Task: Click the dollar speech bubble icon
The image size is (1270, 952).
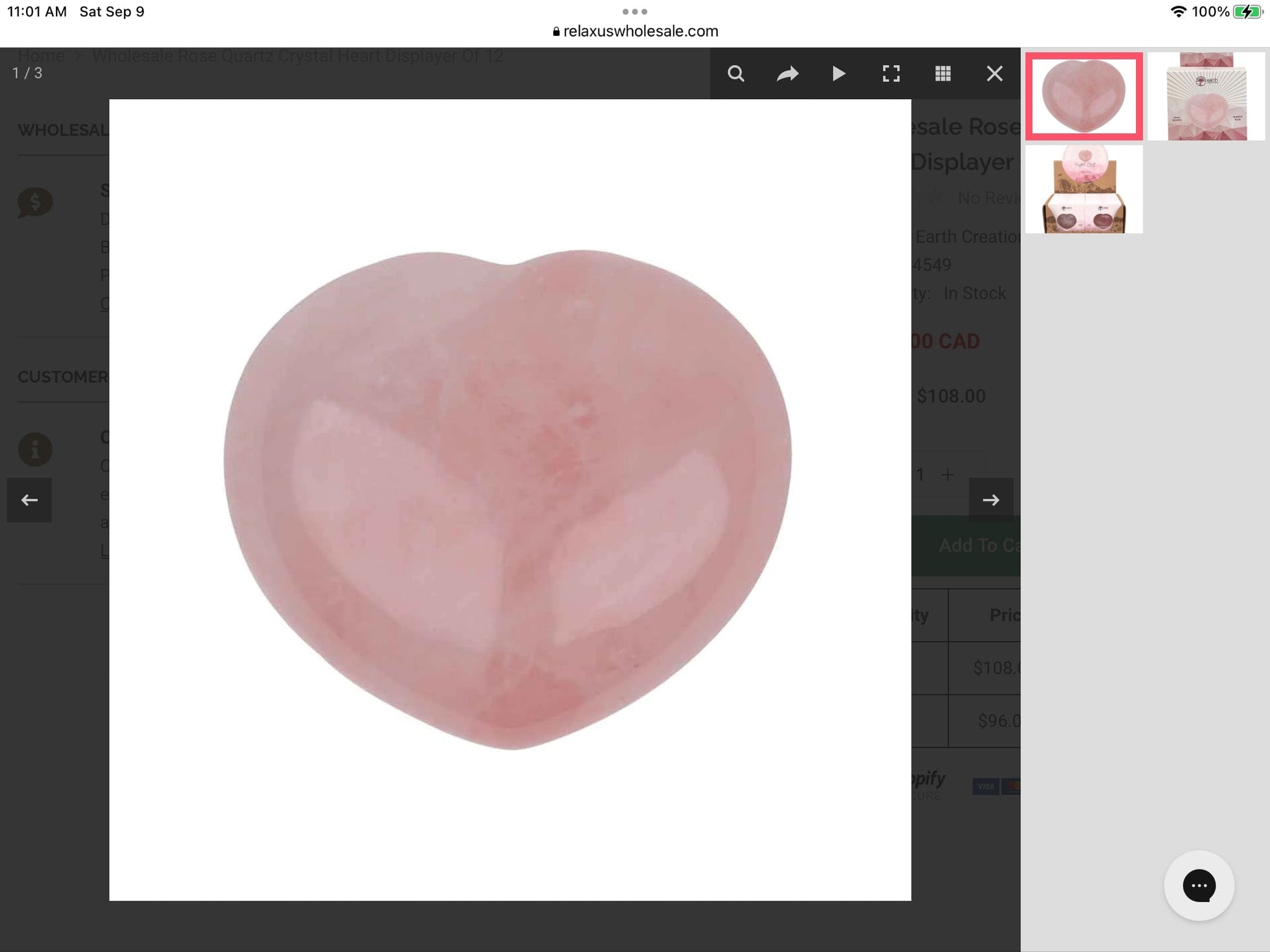Action: point(35,202)
